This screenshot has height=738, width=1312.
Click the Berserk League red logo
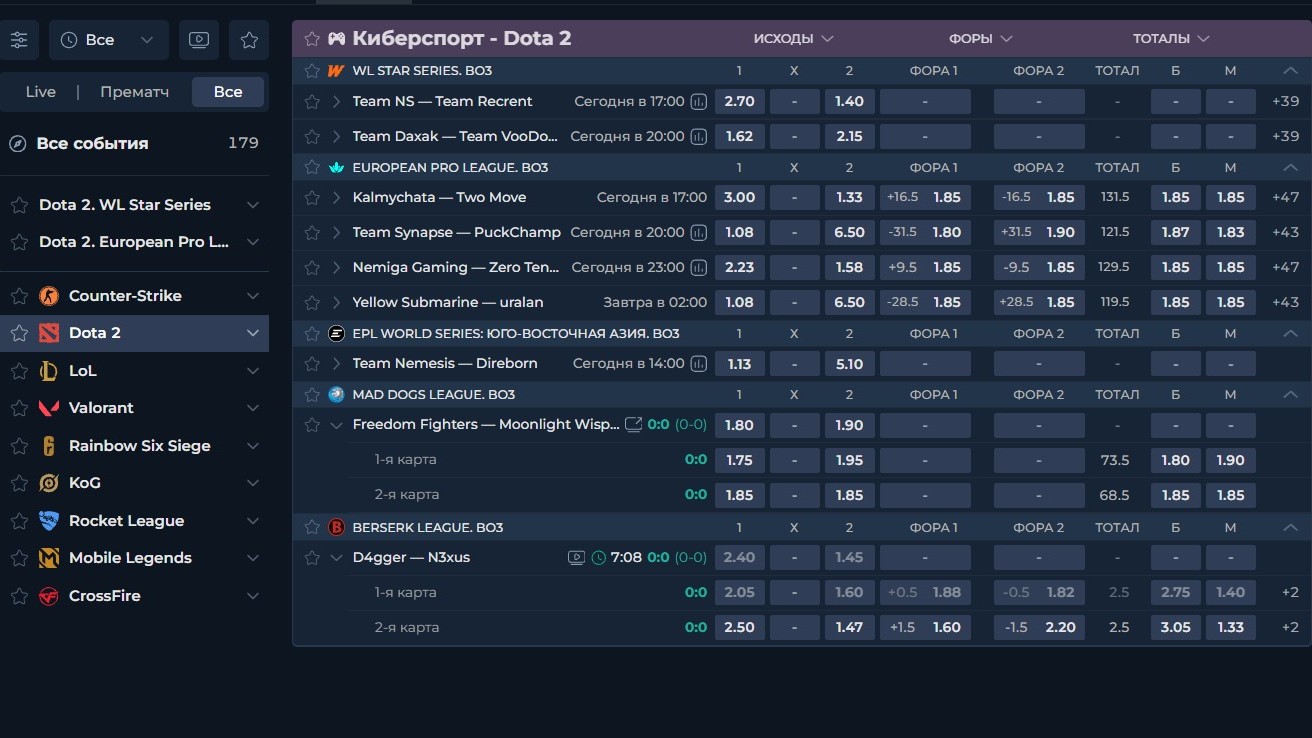click(x=336, y=527)
